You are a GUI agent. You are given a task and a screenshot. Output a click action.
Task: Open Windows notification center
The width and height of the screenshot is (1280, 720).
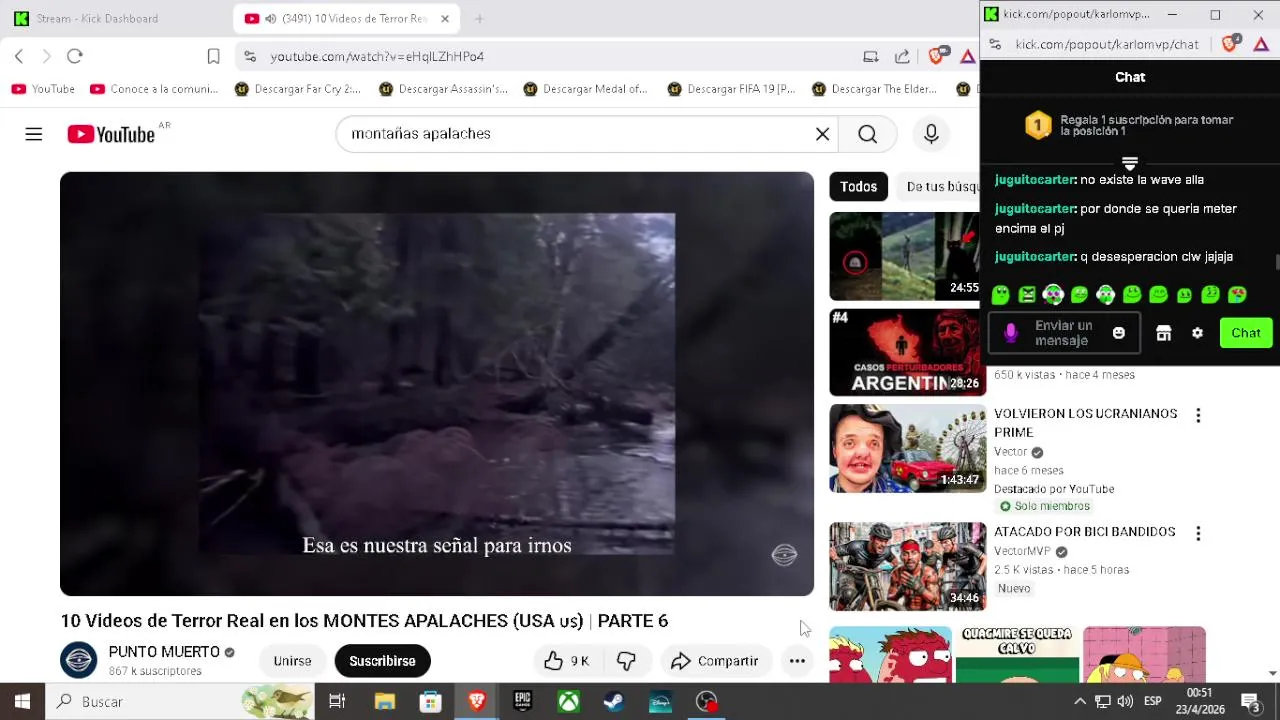coord(1250,702)
